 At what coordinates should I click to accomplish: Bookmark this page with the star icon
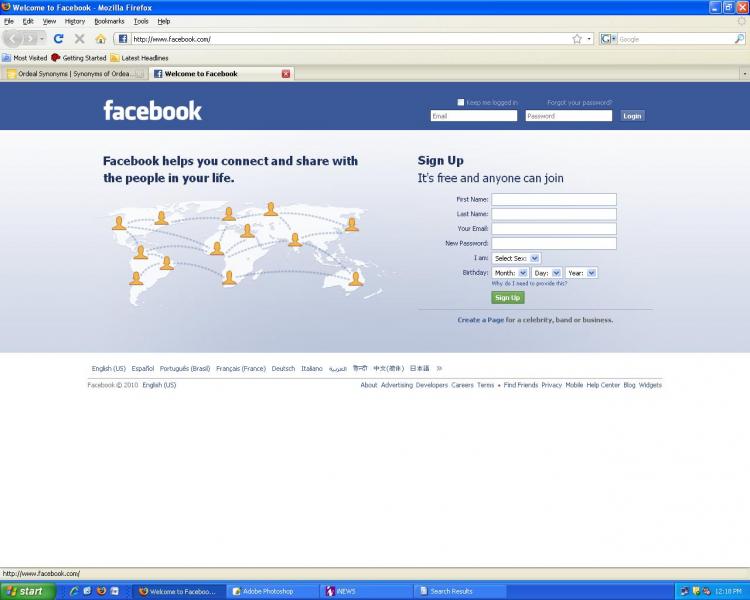click(577, 39)
